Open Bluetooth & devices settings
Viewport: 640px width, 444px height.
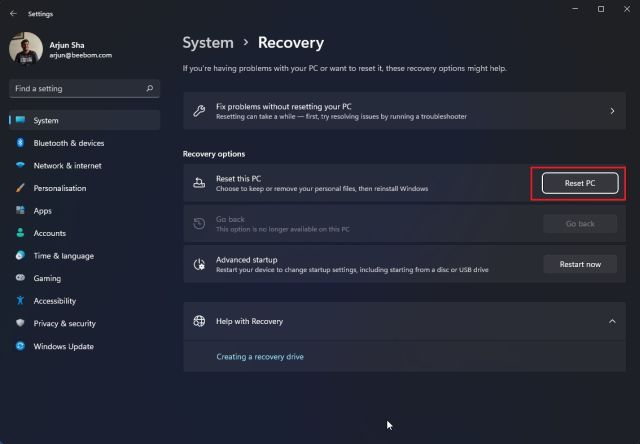(x=69, y=143)
